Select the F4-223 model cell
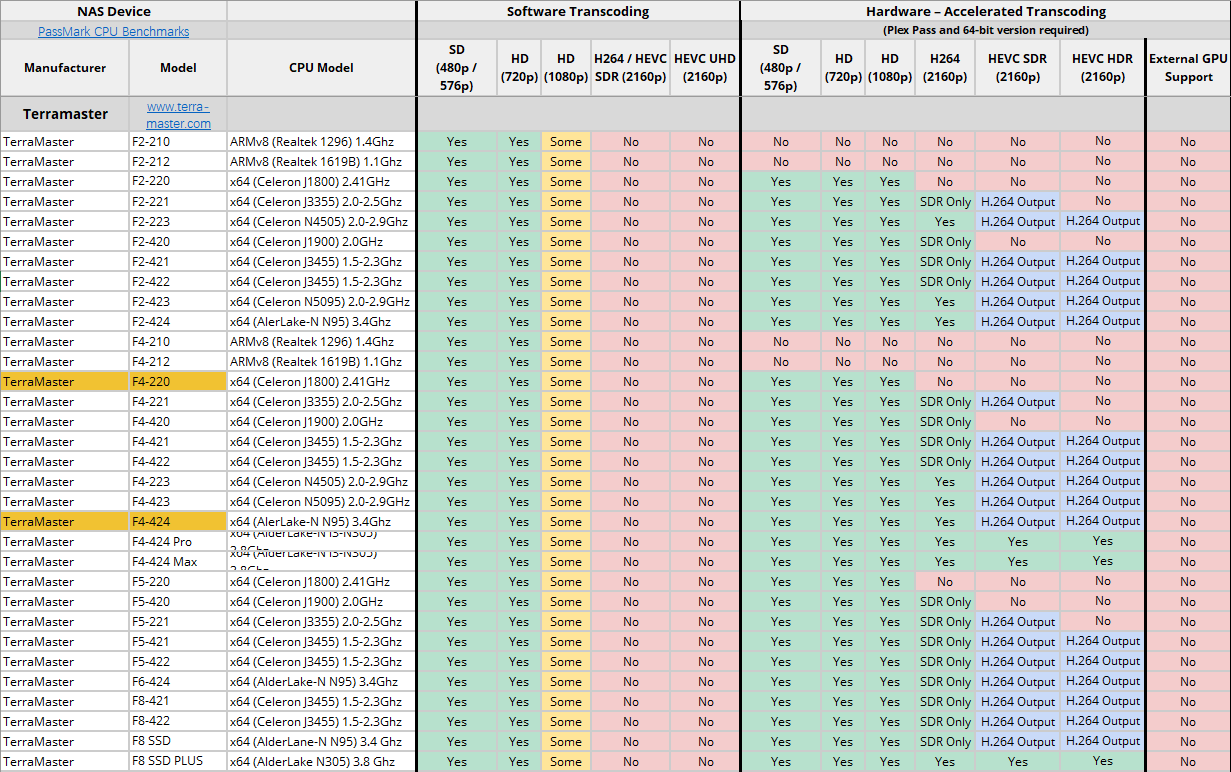This screenshot has height=772, width=1231. (x=178, y=481)
